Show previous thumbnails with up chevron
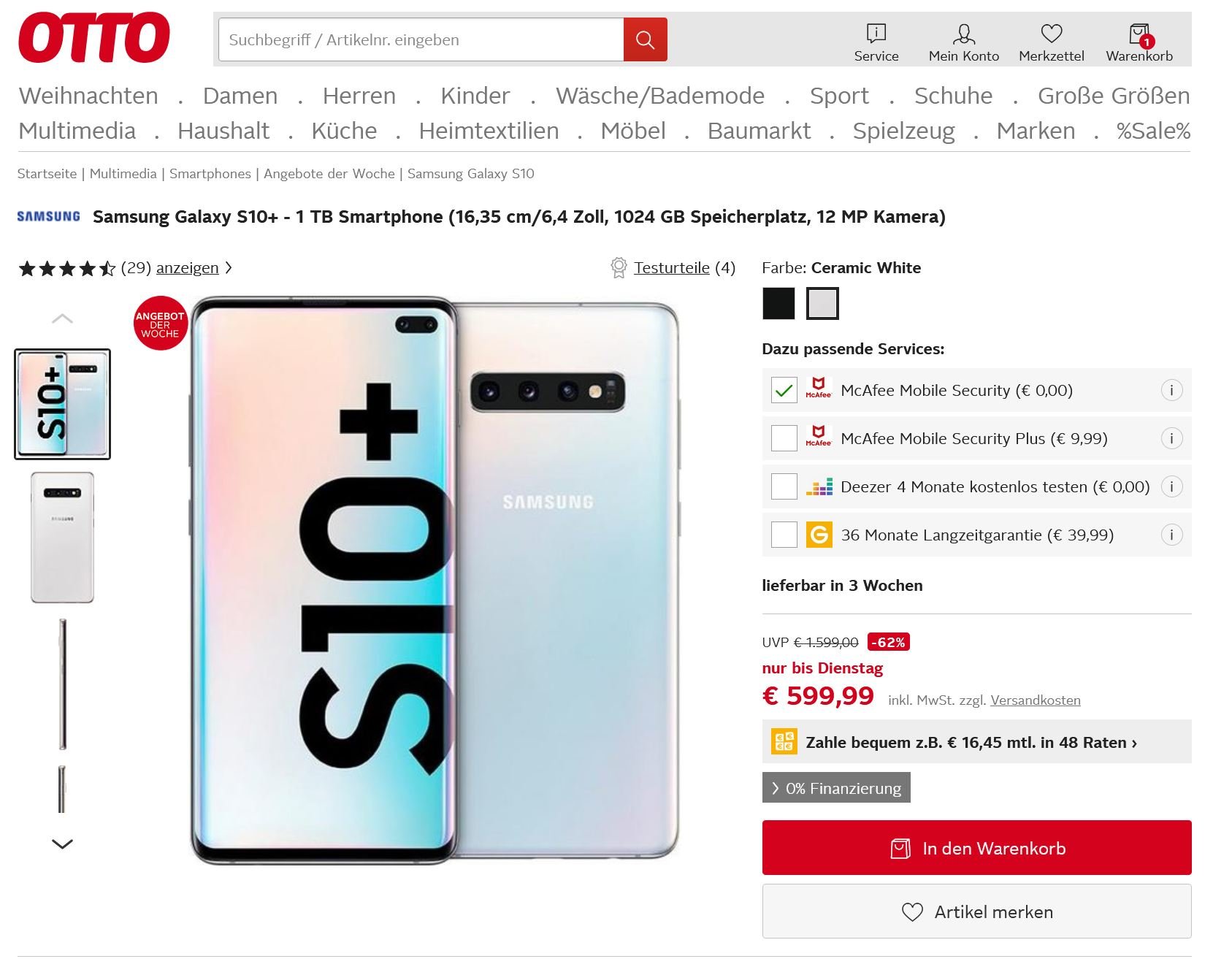 (x=62, y=318)
